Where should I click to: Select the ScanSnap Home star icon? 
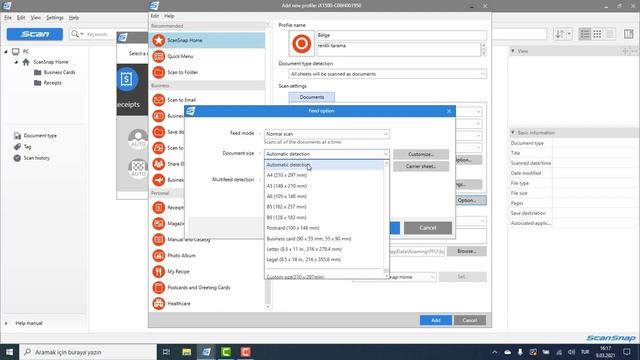158,40
